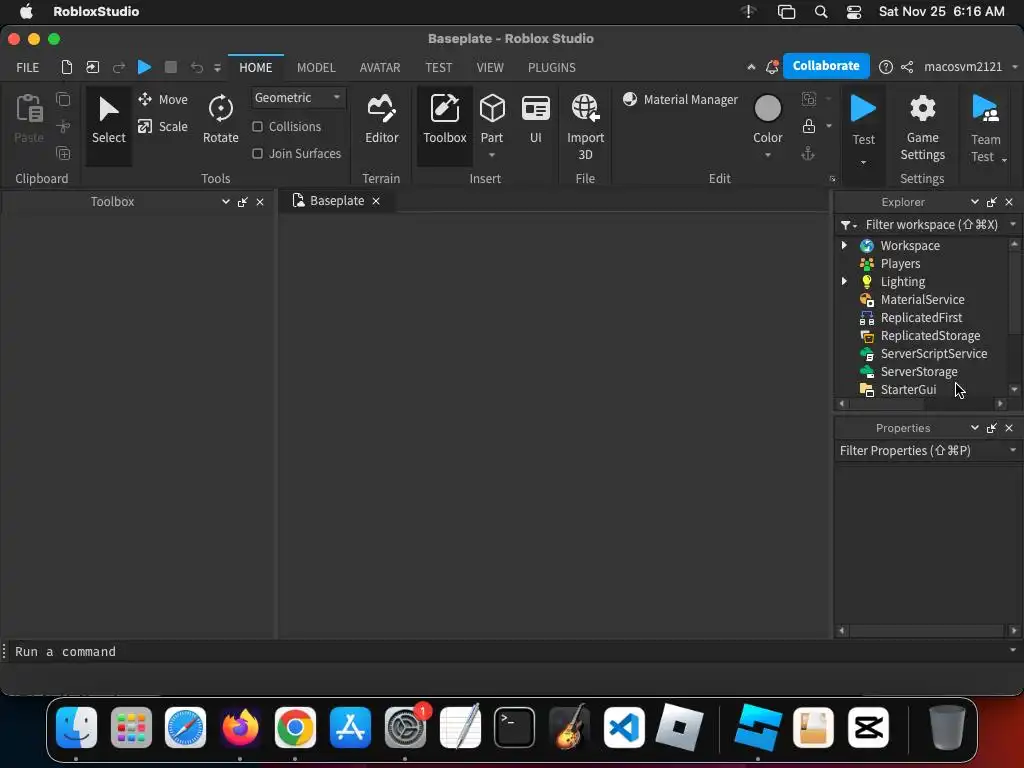Click the Stop icon in quick access bar
Viewport: 1024px width, 768px height.
coord(170,67)
